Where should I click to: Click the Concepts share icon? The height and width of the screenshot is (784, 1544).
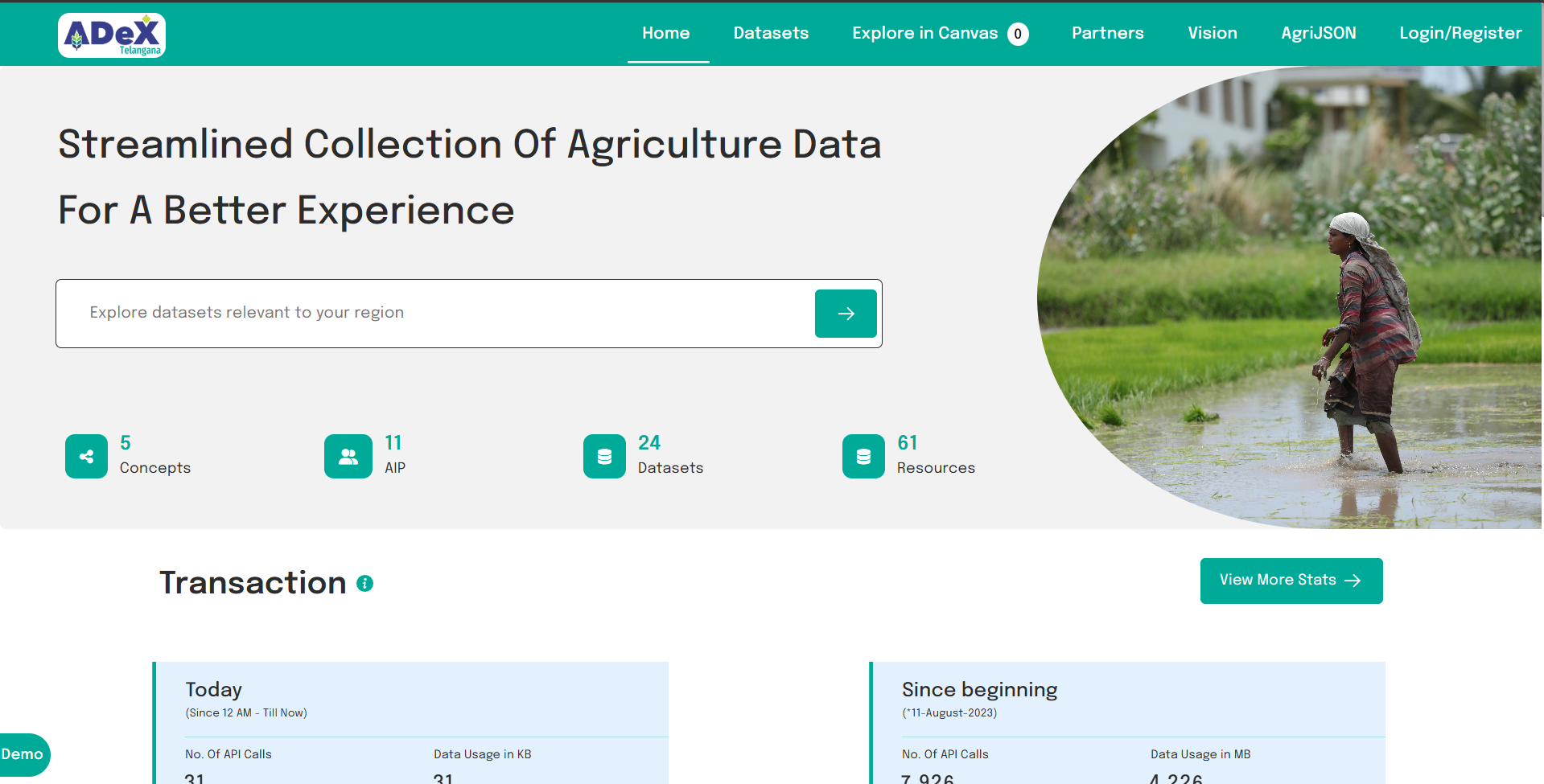tap(86, 457)
